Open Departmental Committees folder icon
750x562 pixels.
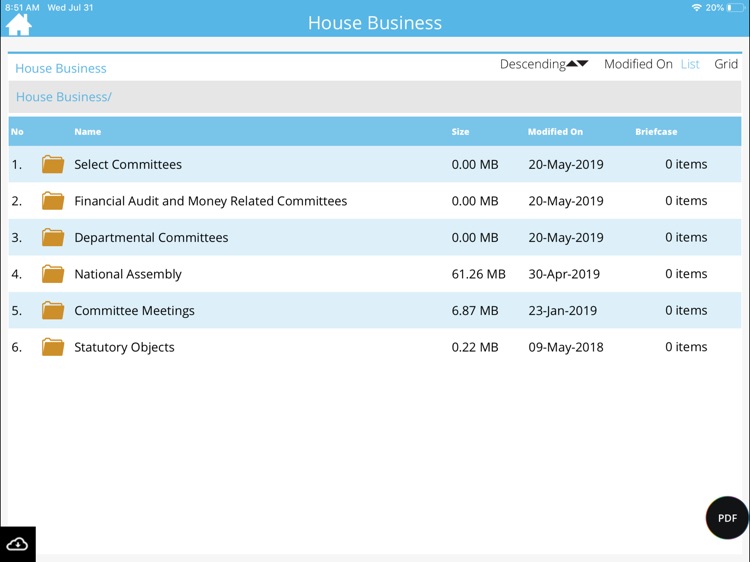[x=53, y=237]
